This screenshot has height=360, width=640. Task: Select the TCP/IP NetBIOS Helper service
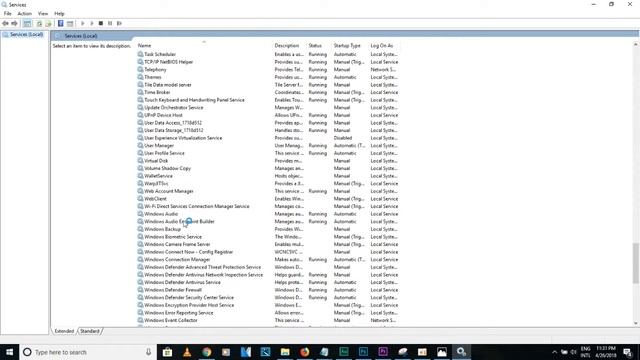point(168,62)
